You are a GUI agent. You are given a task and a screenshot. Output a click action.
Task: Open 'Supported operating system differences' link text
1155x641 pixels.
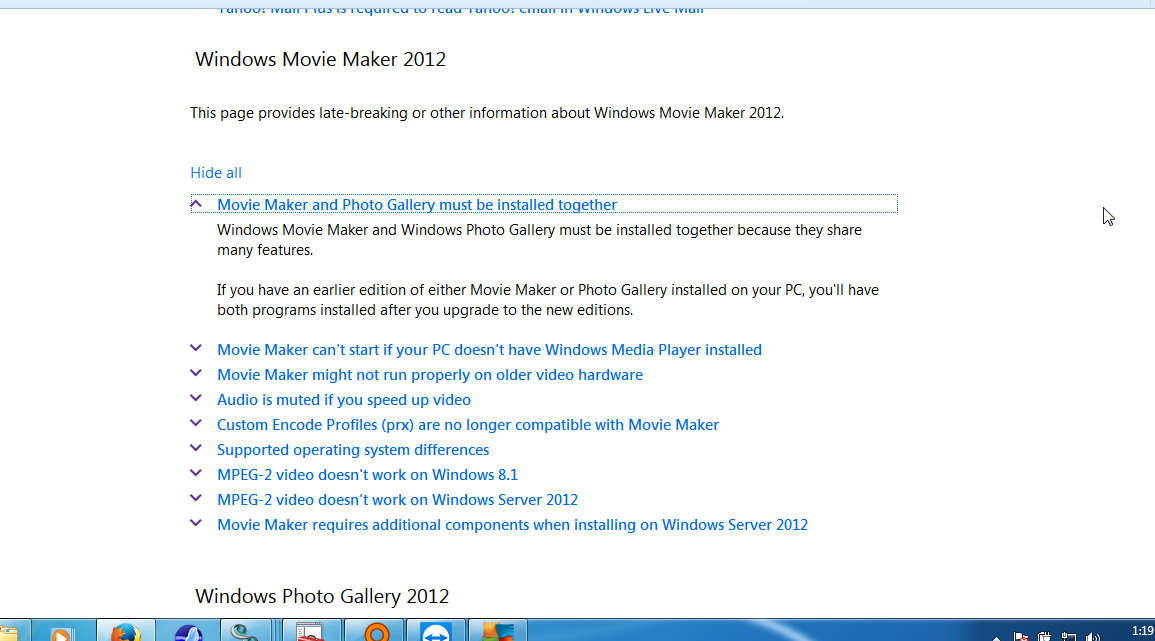(x=353, y=450)
